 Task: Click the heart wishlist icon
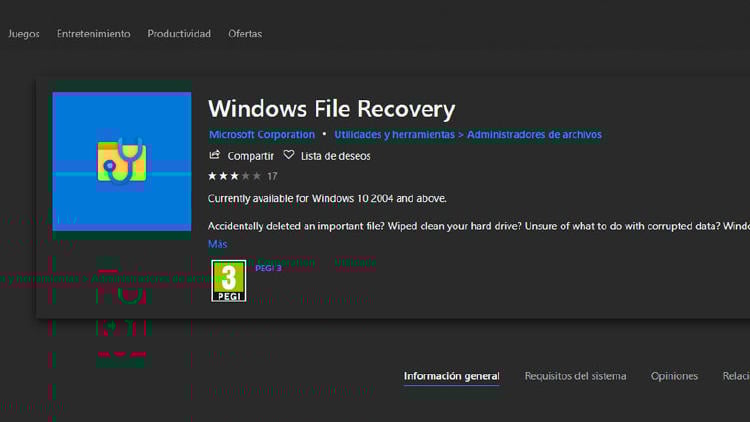tap(288, 155)
